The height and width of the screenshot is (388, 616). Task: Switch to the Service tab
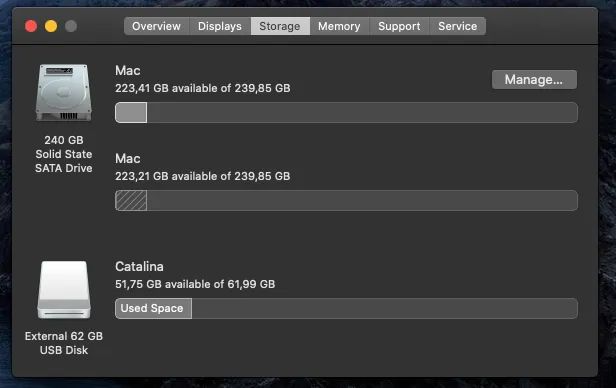point(458,26)
